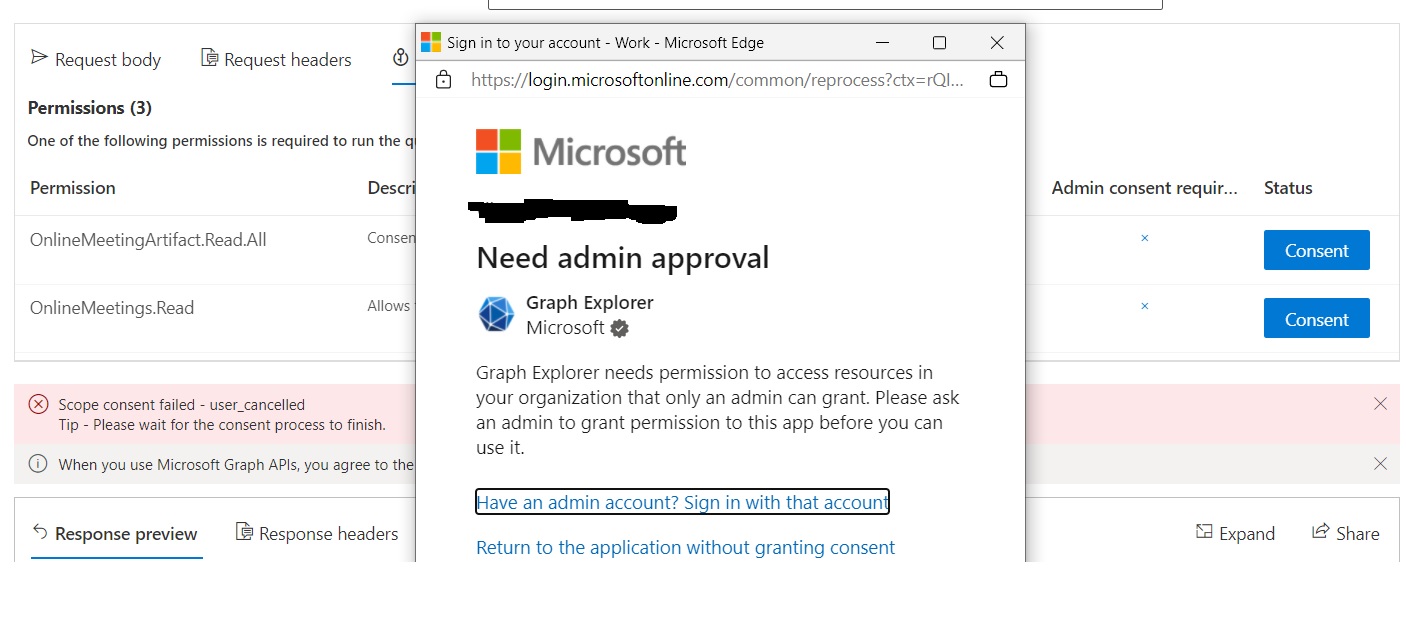Dismiss the Microsoft Graph APIs info banner
This screenshot has height=643, width=1406.
click(x=1380, y=464)
